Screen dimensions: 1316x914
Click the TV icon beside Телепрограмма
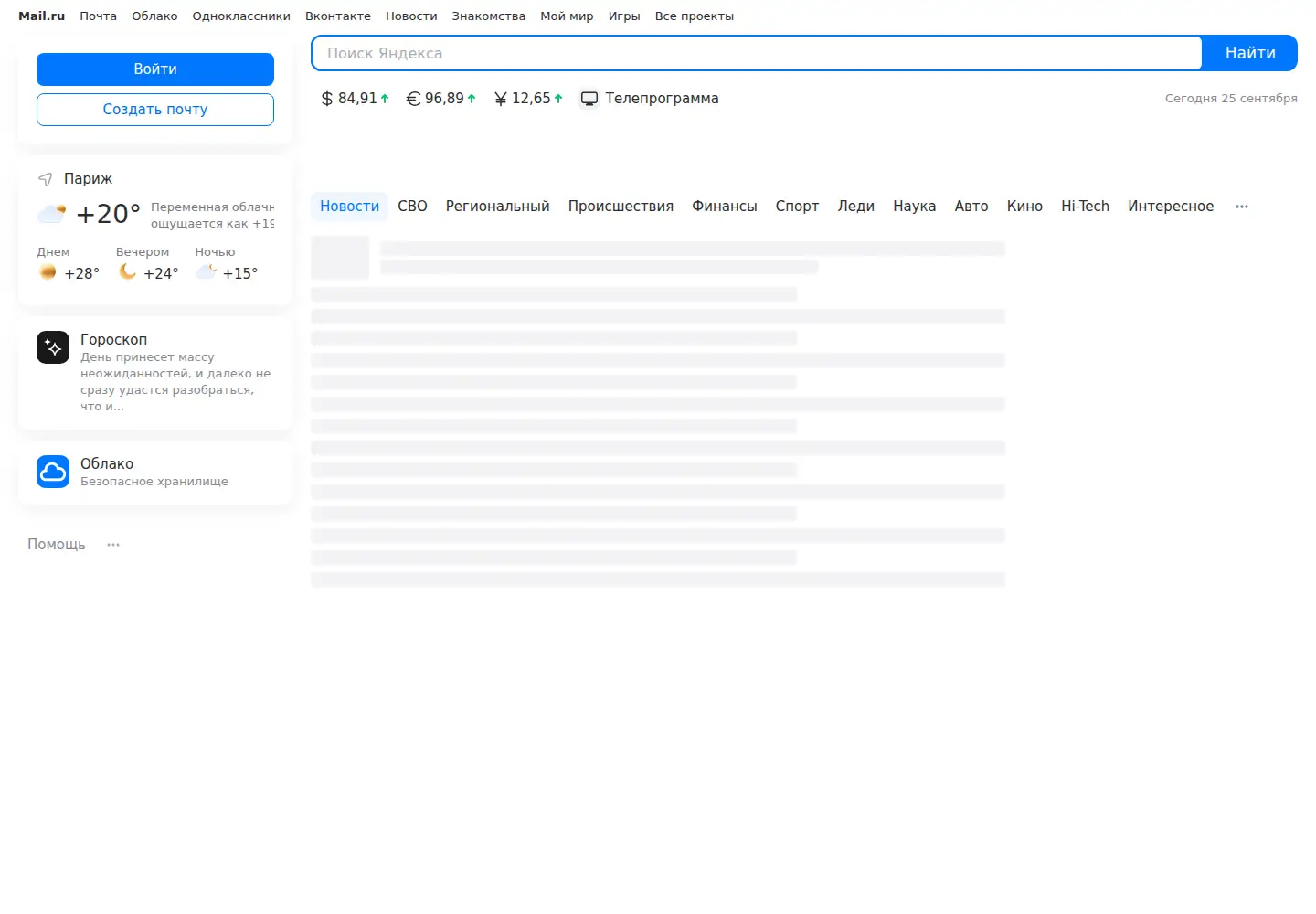click(589, 99)
